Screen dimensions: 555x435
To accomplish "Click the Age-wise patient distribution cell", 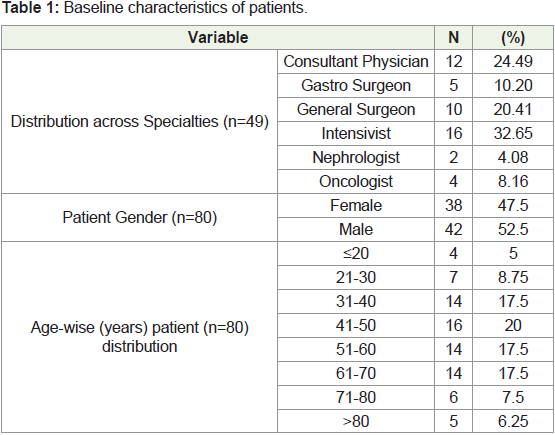I will point(139,337).
